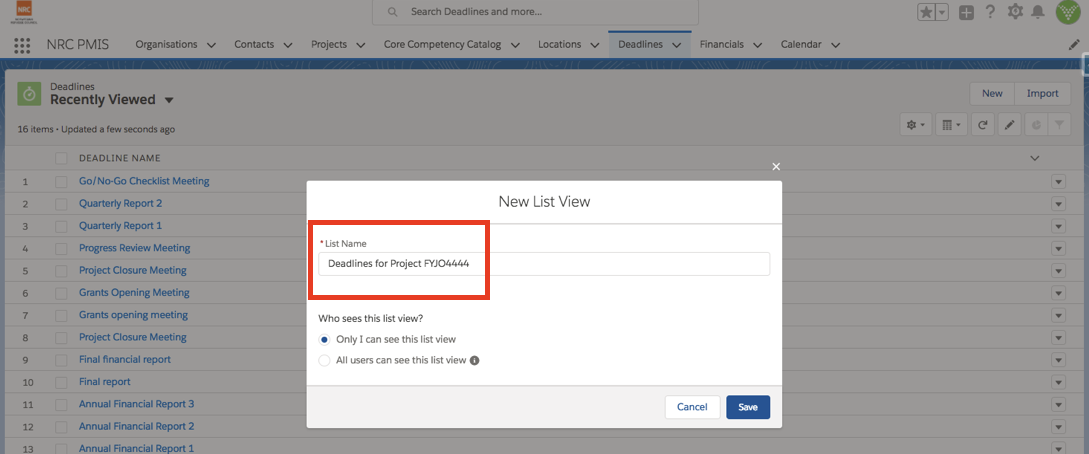The width and height of the screenshot is (1089, 454).
Task: Open the Contacts tab
Action: pyautogui.click(x=254, y=44)
